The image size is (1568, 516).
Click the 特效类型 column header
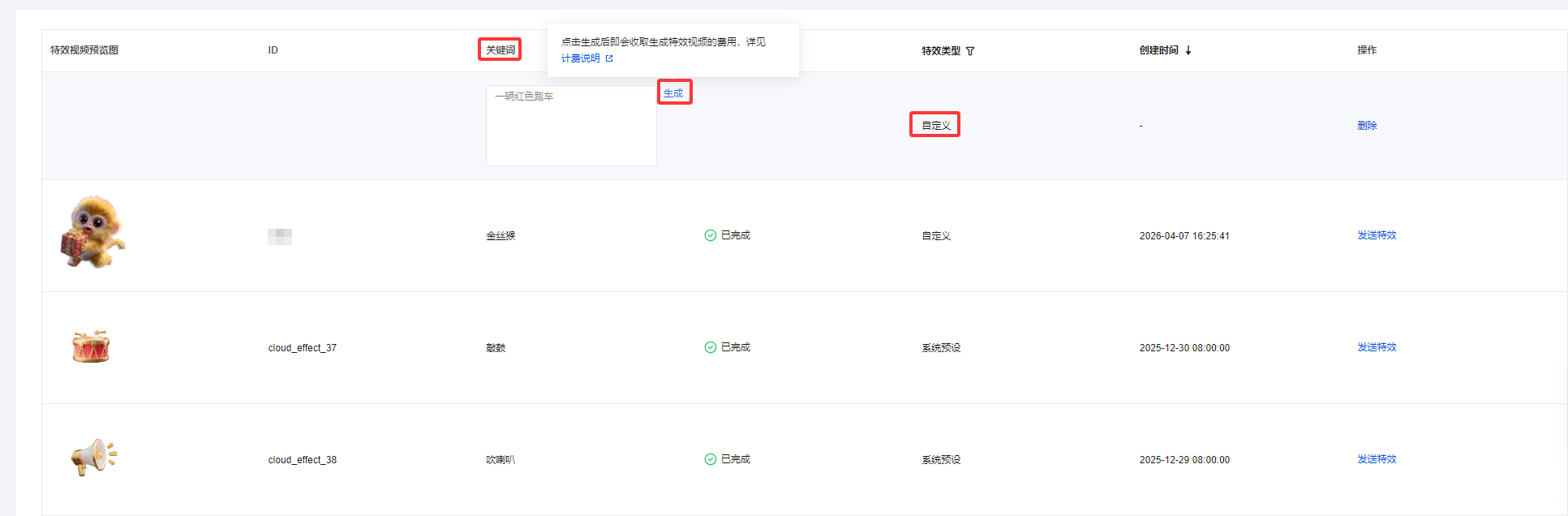(941, 51)
